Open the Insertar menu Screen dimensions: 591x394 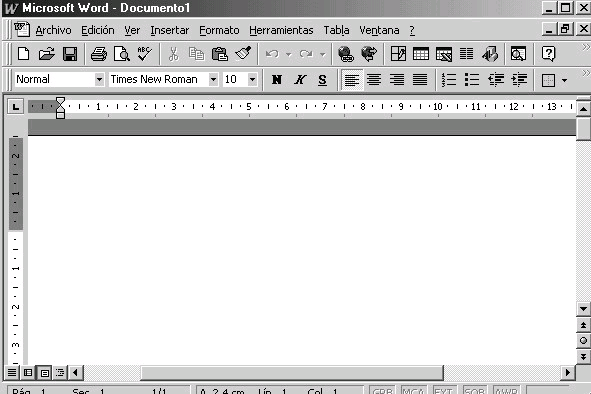170,30
